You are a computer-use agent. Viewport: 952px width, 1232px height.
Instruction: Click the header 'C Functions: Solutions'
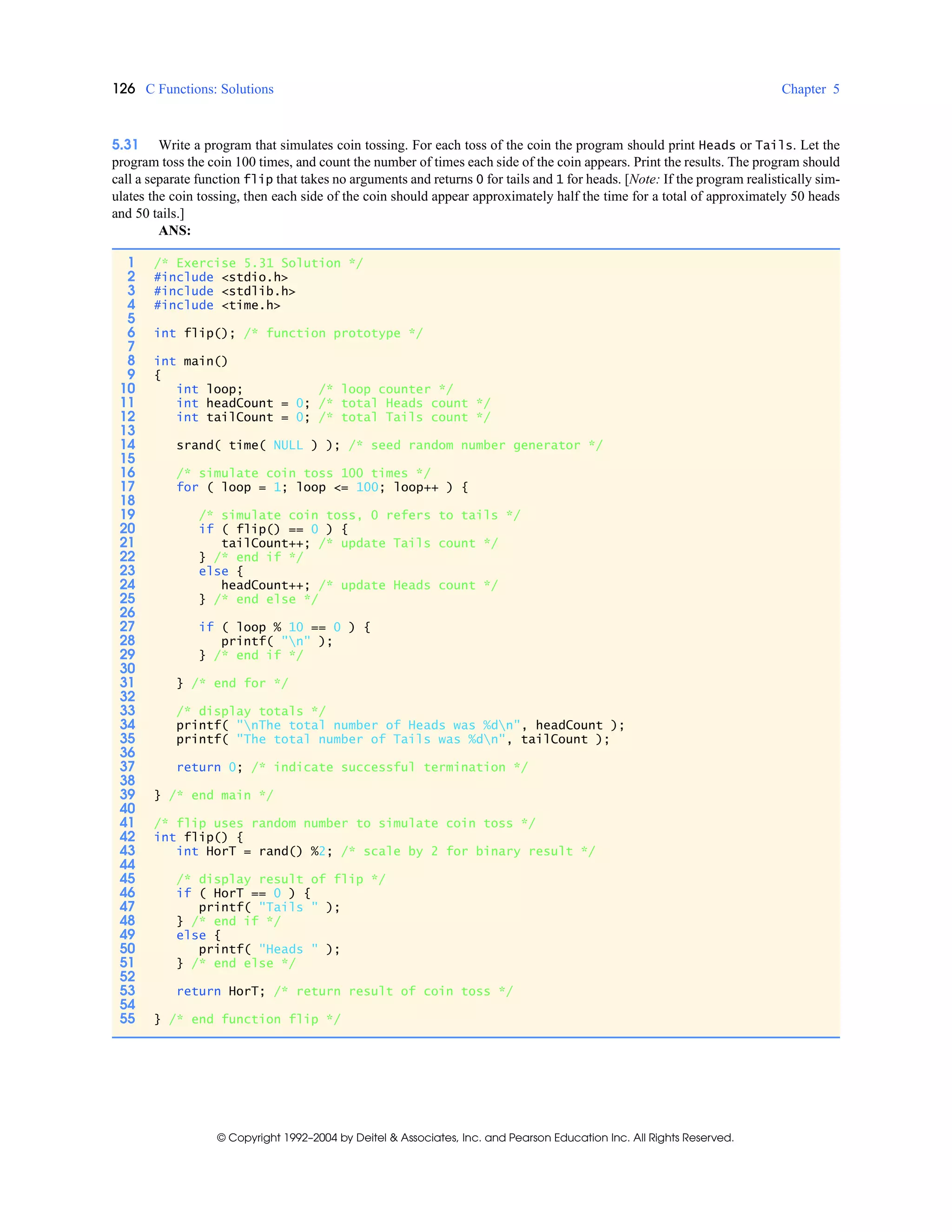(209, 89)
